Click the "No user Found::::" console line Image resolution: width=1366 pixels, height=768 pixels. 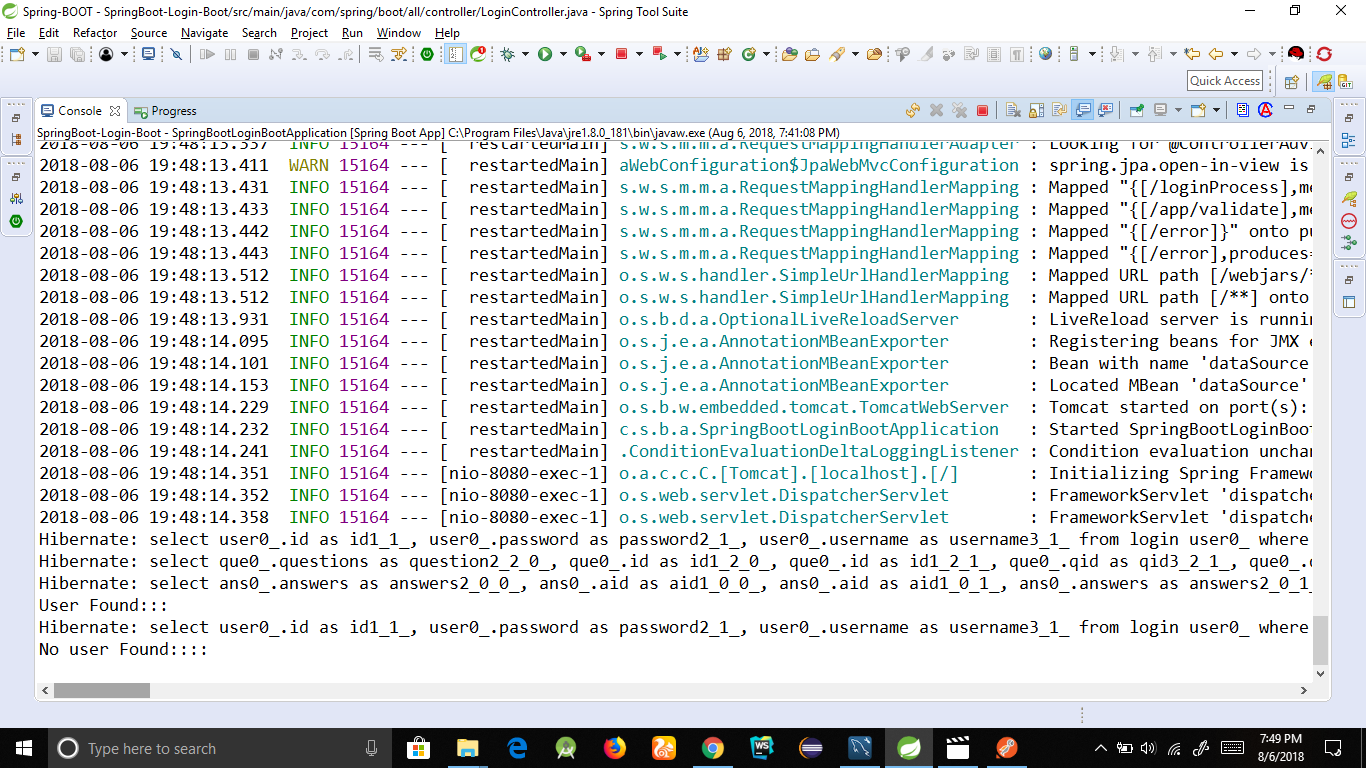coord(123,650)
